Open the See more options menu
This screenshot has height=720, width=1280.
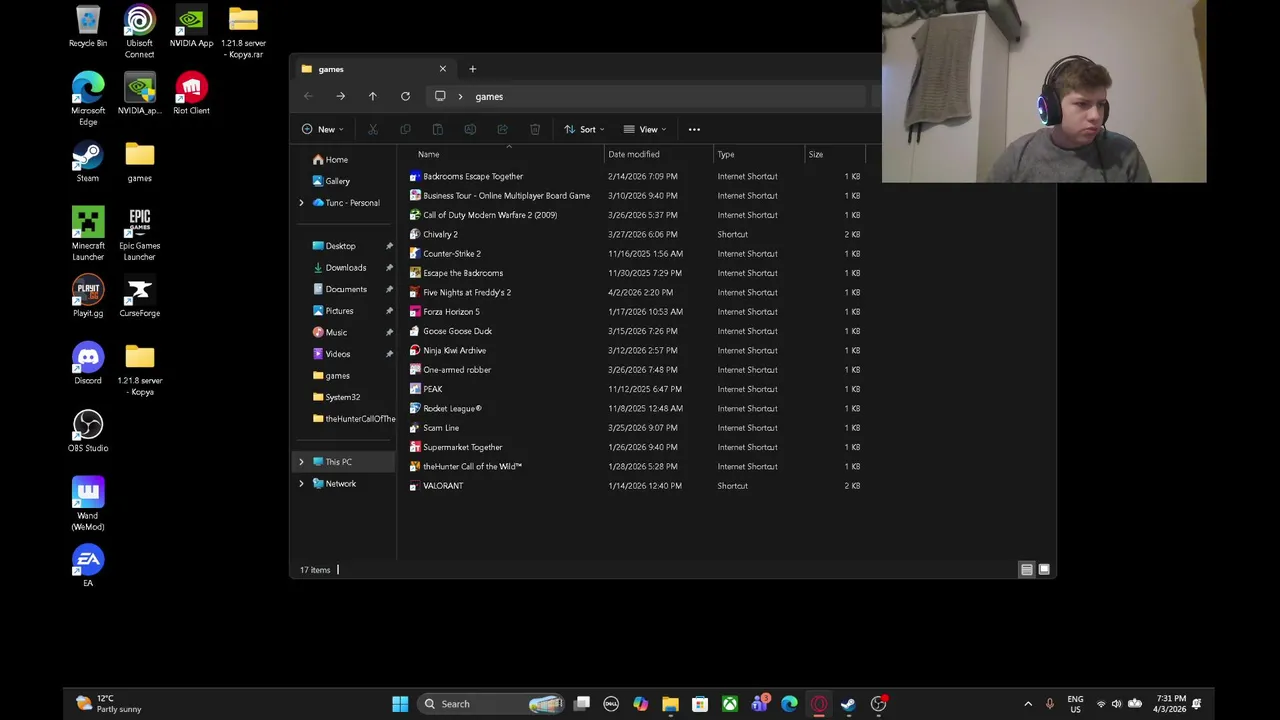tap(694, 129)
